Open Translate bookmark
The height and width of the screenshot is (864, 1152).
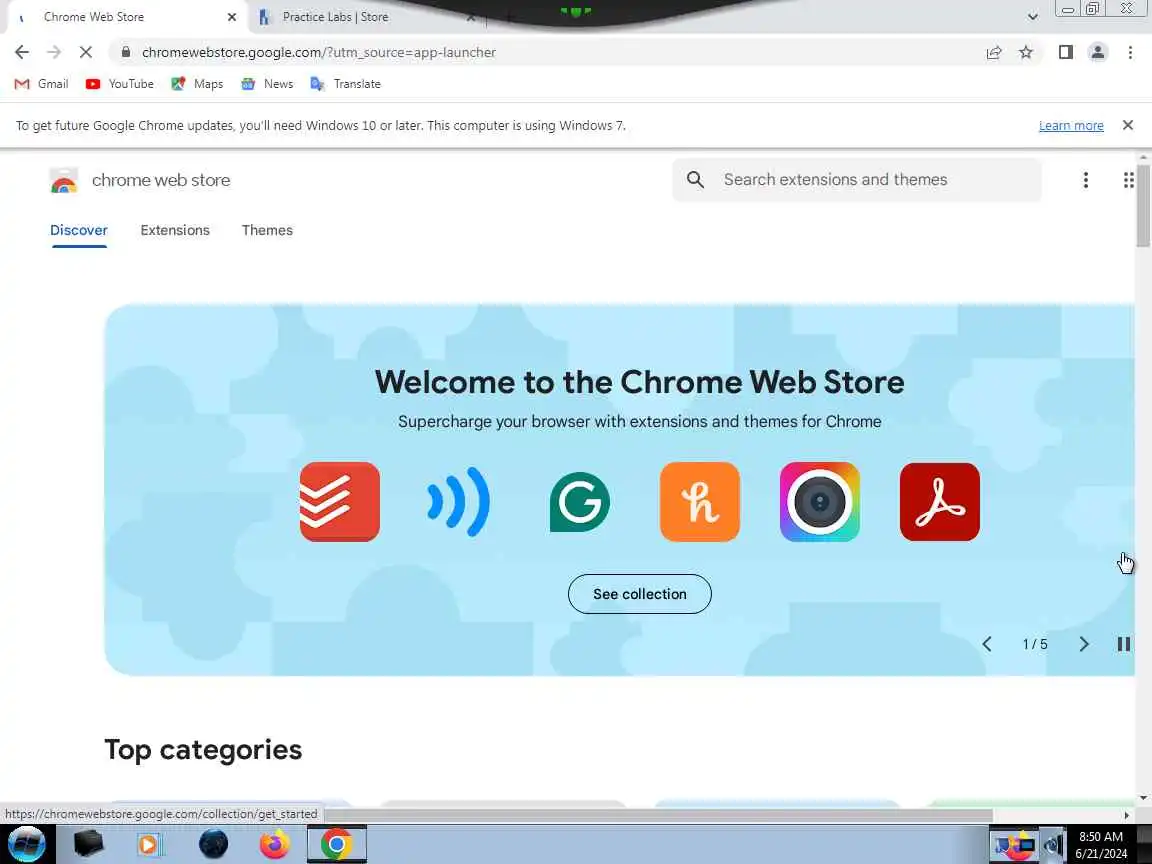345,84
